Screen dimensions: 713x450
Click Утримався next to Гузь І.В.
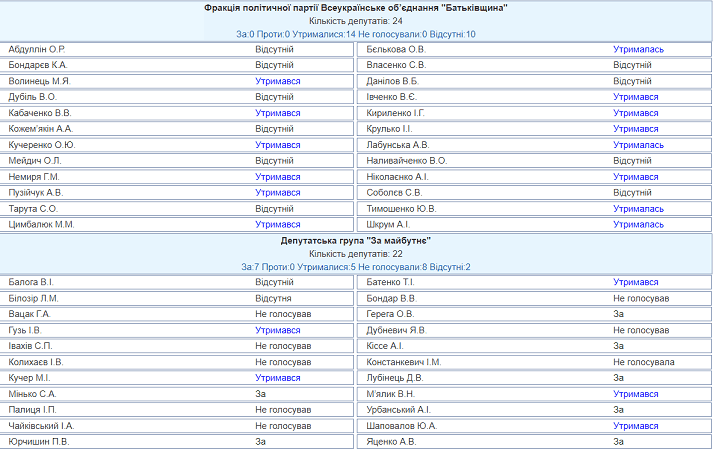(277, 330)
